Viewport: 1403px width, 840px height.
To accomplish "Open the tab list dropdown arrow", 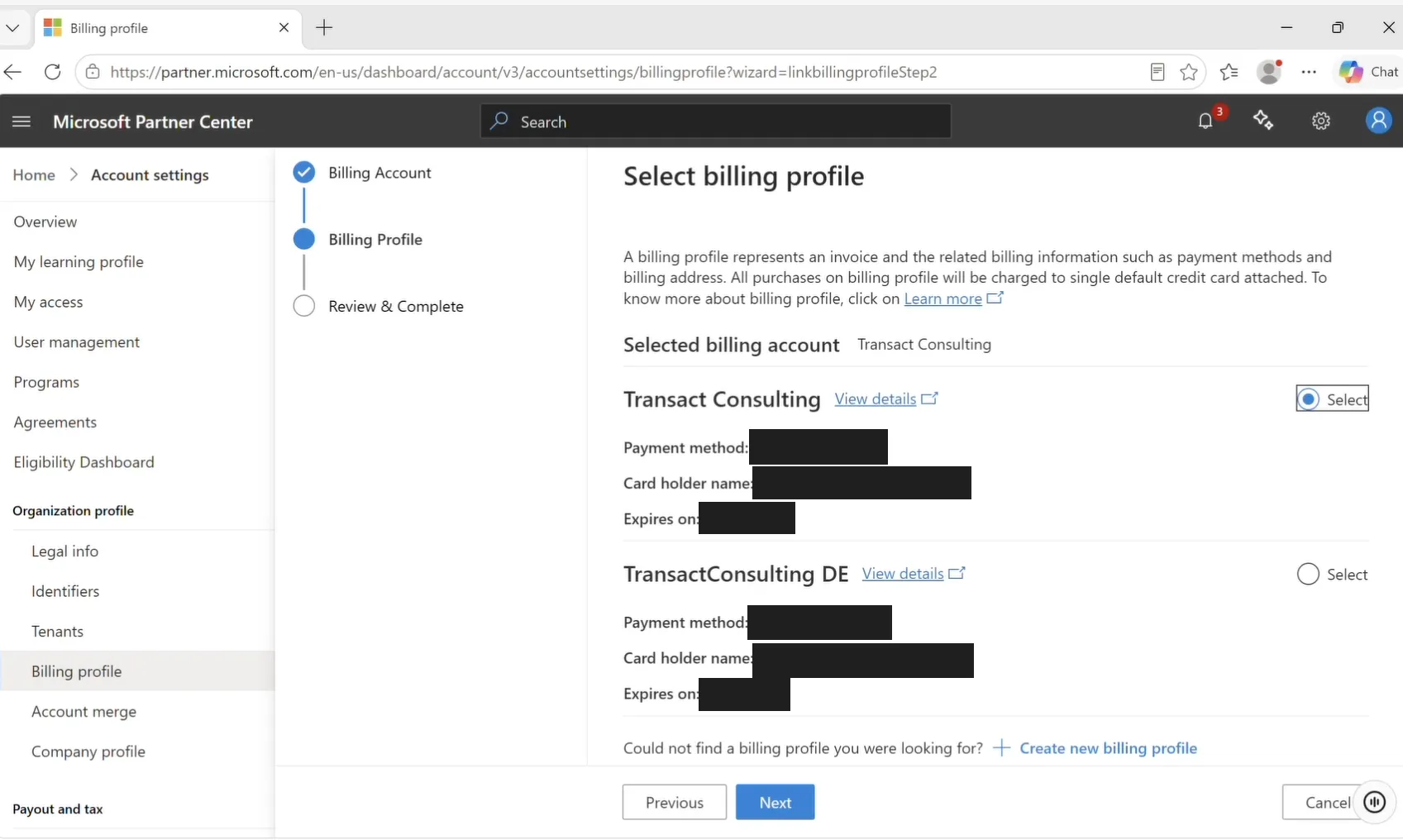I will tap(12, 28).
